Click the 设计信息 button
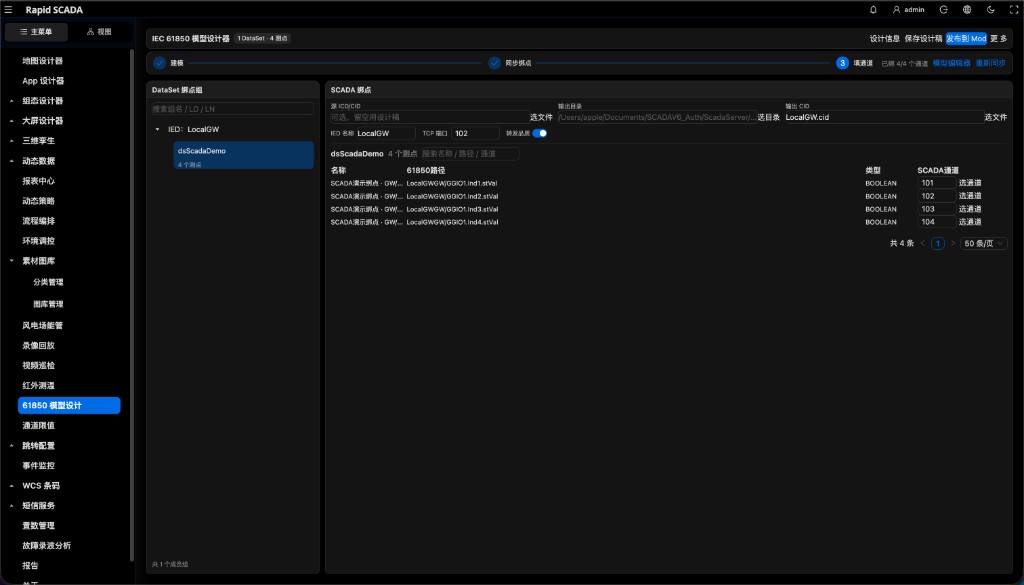 coord(885,39)
